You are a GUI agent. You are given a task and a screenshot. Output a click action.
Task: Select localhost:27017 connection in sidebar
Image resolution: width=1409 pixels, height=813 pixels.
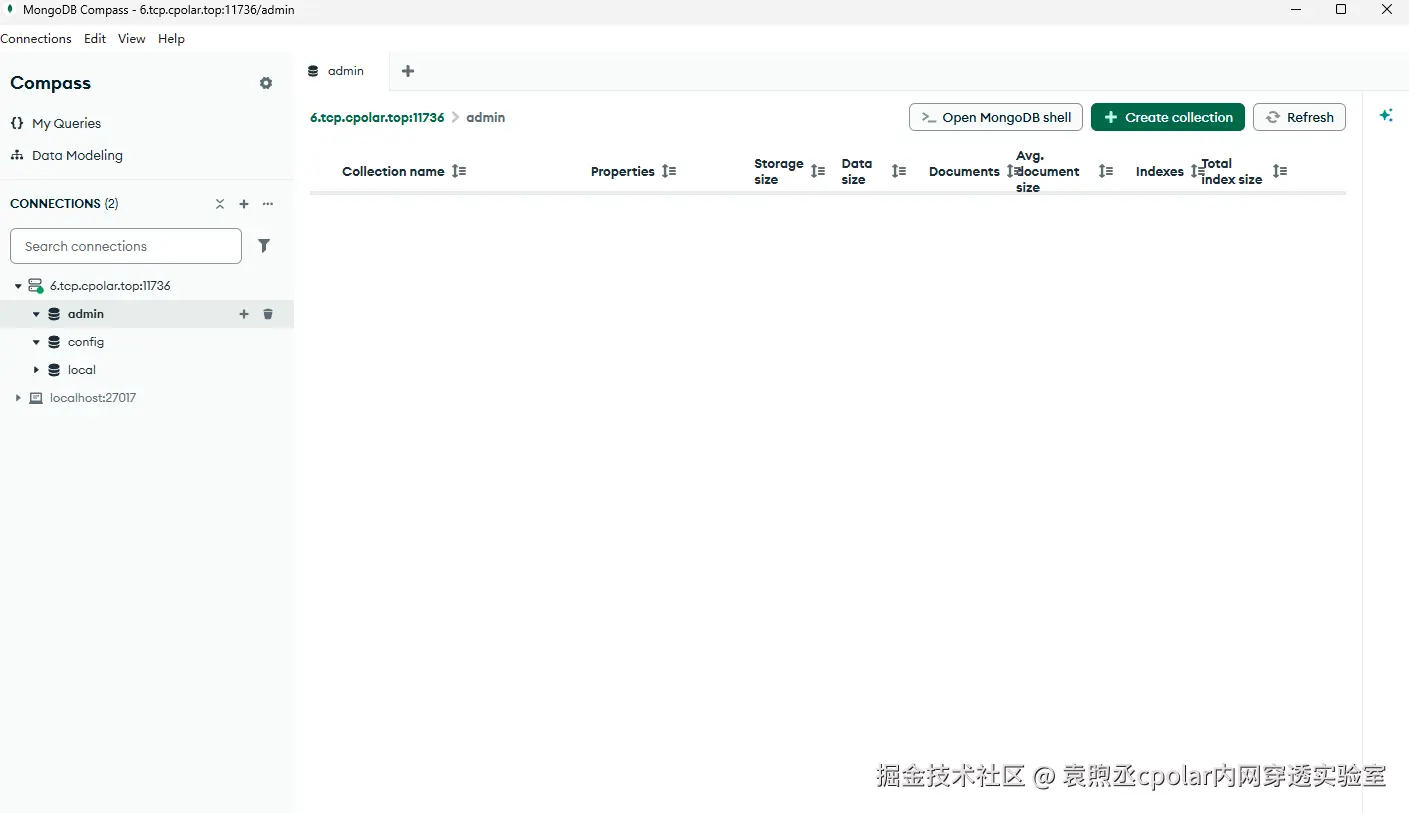click(93, 398)
